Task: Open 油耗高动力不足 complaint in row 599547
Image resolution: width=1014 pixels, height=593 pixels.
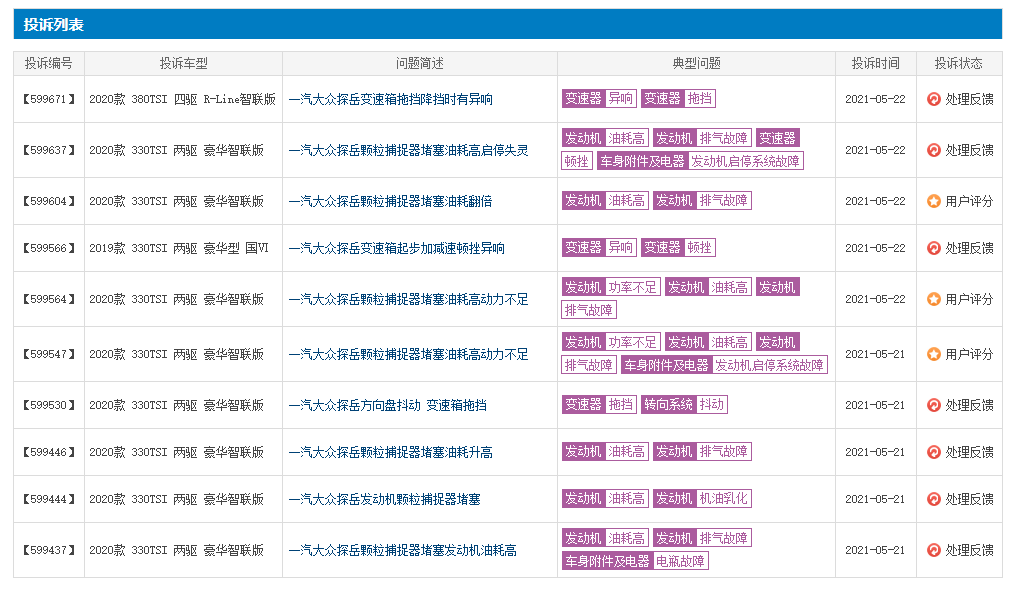Action: [409, 354]
